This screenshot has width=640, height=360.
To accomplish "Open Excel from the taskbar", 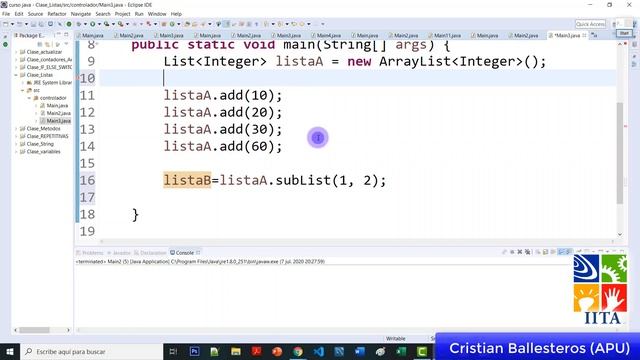I will click(401, 351).
